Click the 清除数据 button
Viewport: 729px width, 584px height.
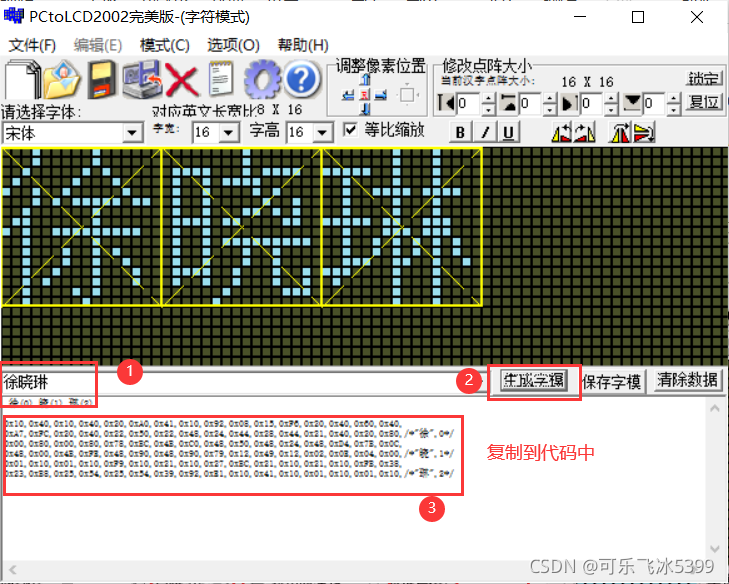click(687, 380)
